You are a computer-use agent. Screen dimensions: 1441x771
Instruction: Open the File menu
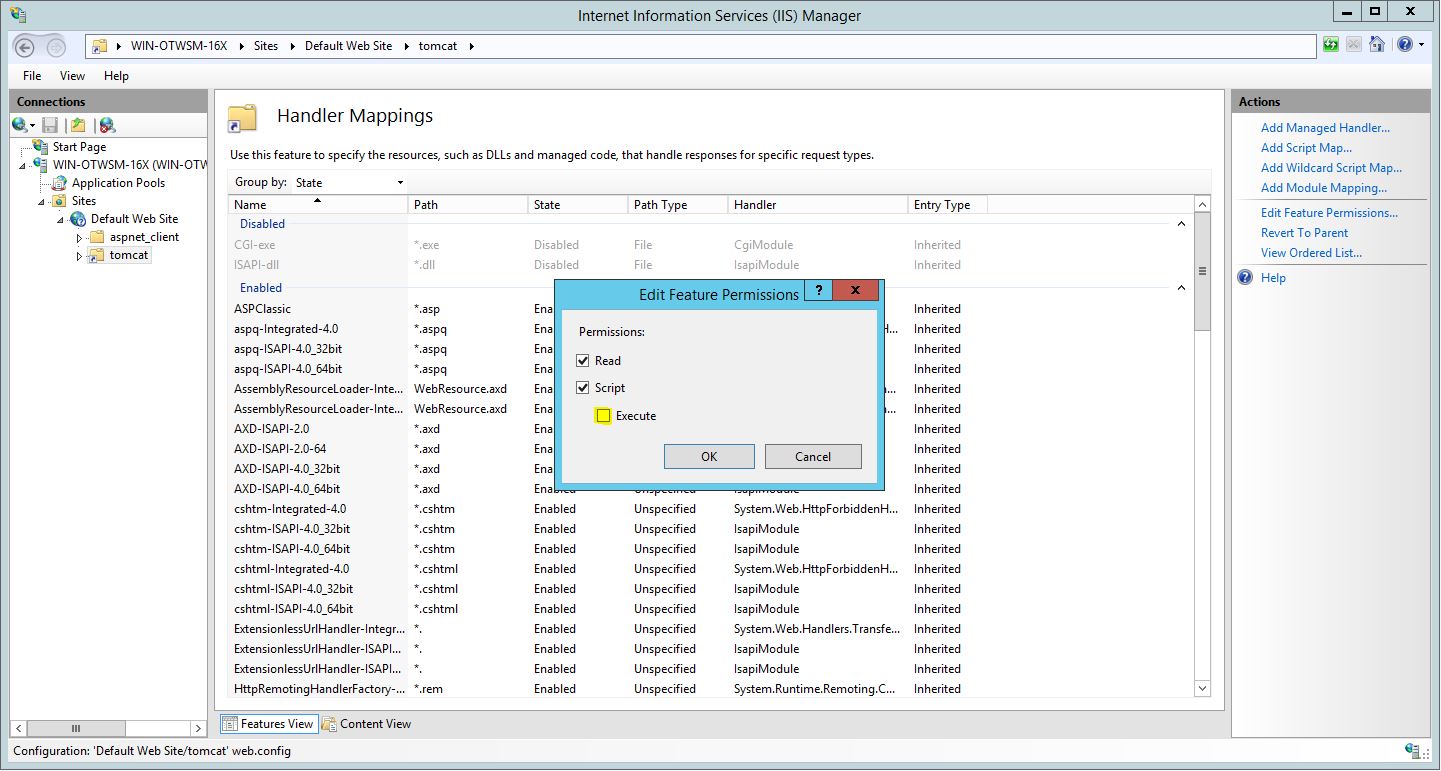coord(32,76)
